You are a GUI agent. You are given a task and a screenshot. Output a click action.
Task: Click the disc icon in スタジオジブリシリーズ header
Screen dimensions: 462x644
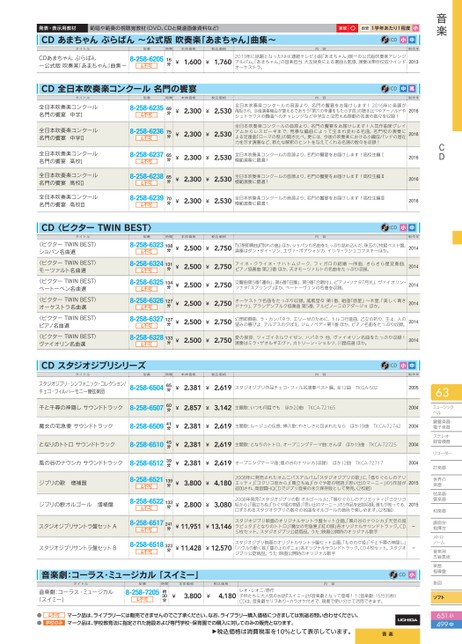pos(385,365)
